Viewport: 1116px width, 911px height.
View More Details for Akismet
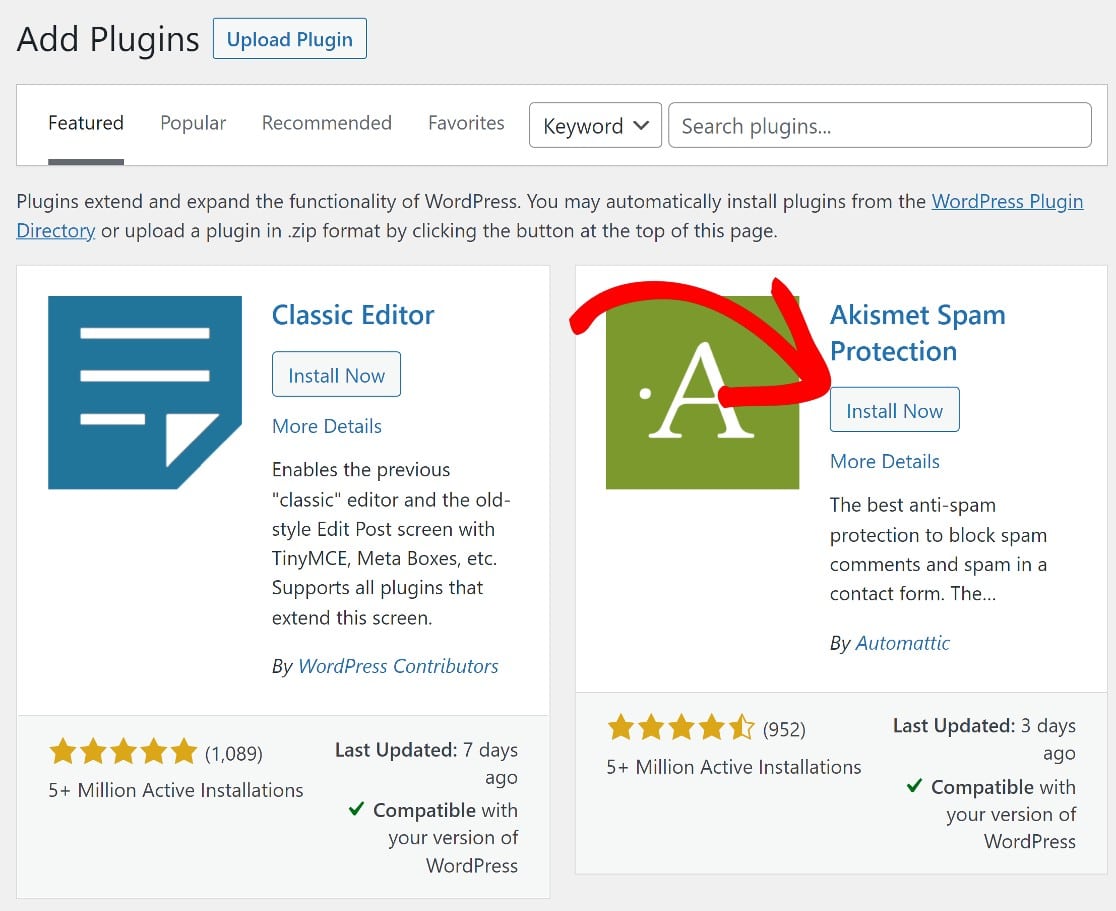885,461
